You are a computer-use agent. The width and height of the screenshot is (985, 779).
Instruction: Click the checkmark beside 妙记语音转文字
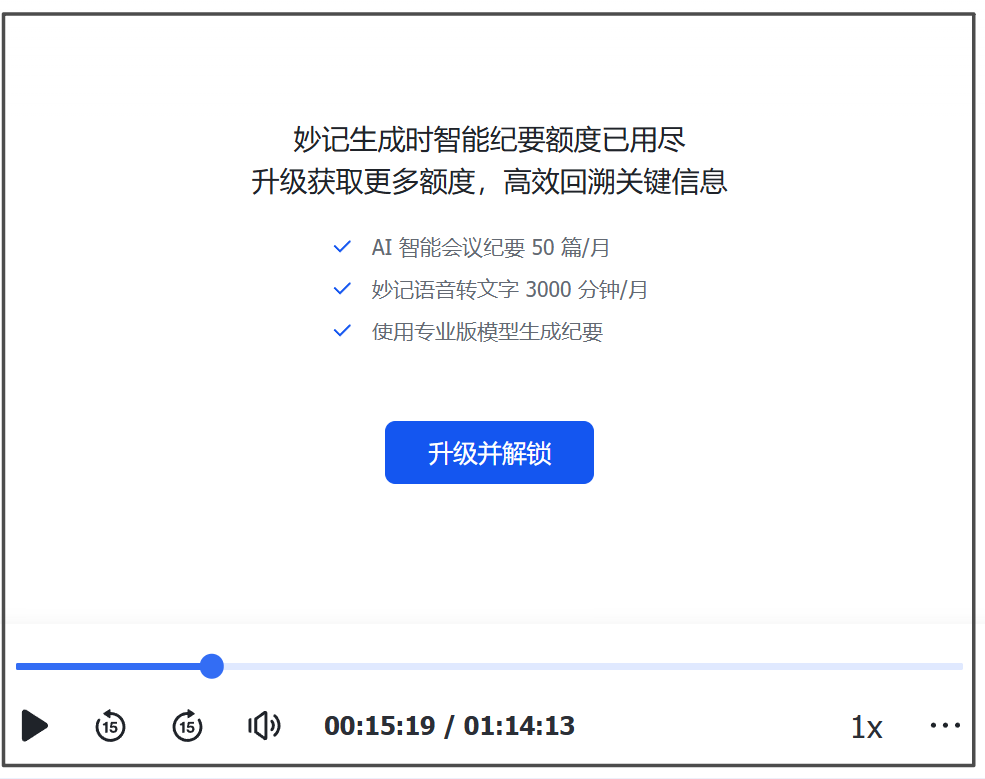click(342, 289)
